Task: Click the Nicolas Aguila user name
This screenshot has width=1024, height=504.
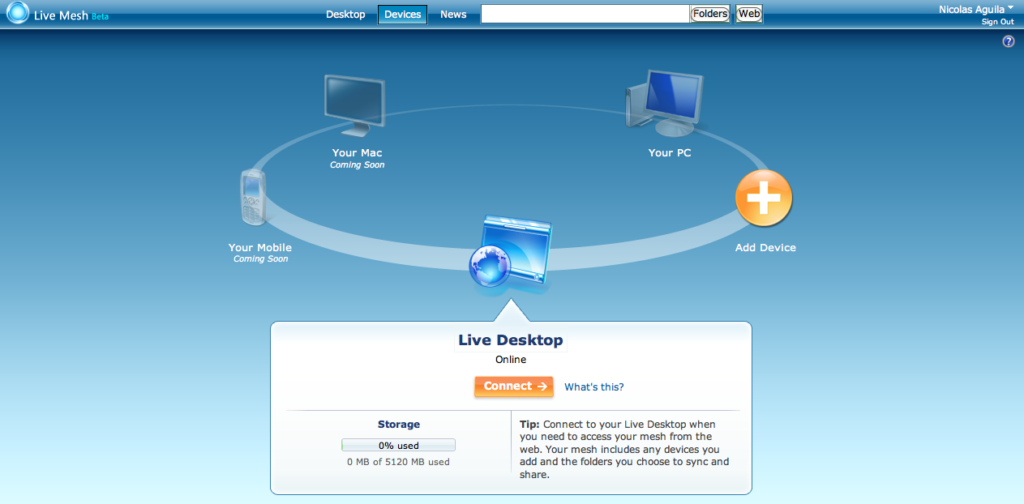Action: (x=972, y=9)
